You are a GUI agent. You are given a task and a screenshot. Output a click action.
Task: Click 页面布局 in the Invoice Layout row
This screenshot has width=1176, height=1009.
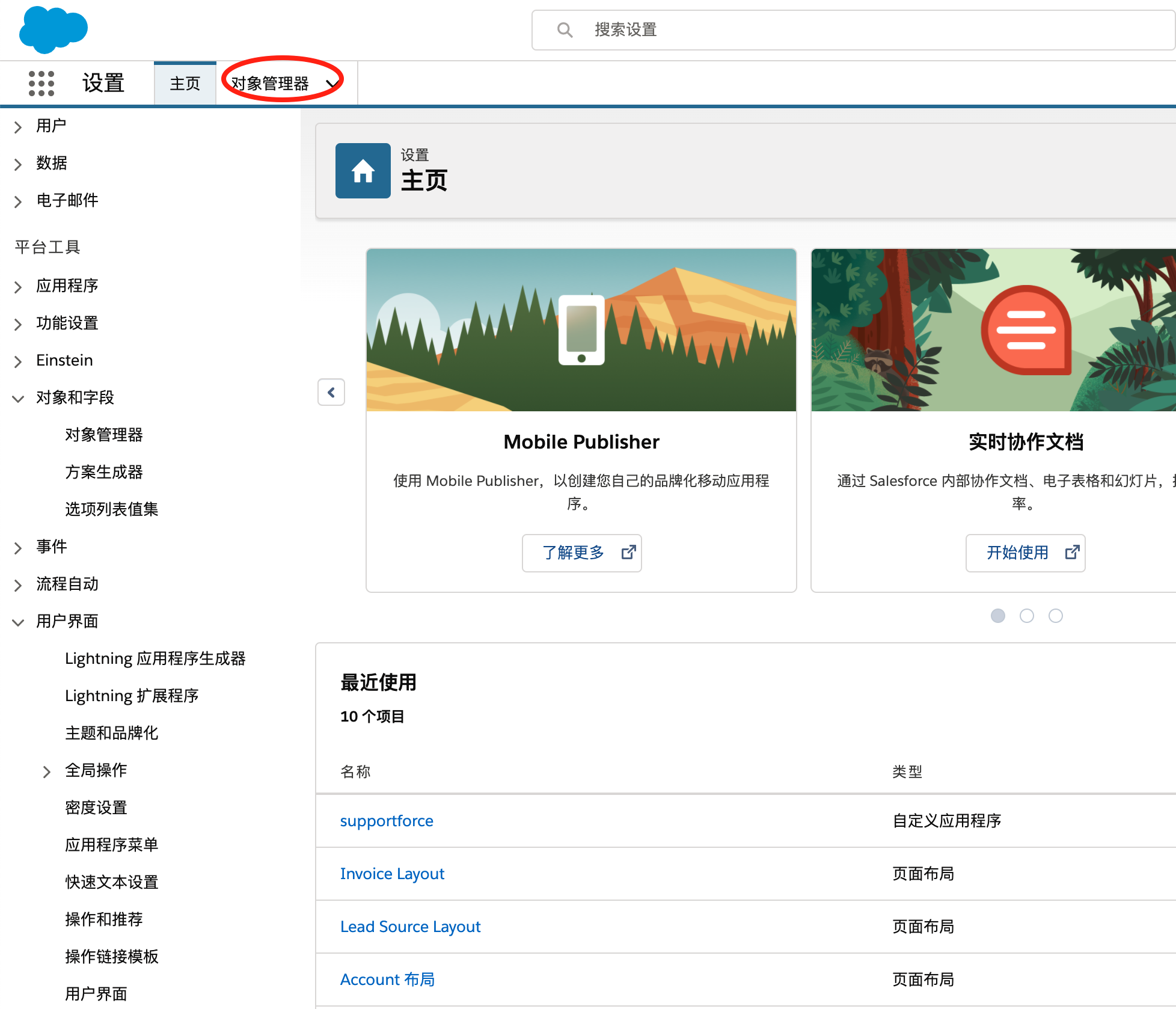coord(923,874)
